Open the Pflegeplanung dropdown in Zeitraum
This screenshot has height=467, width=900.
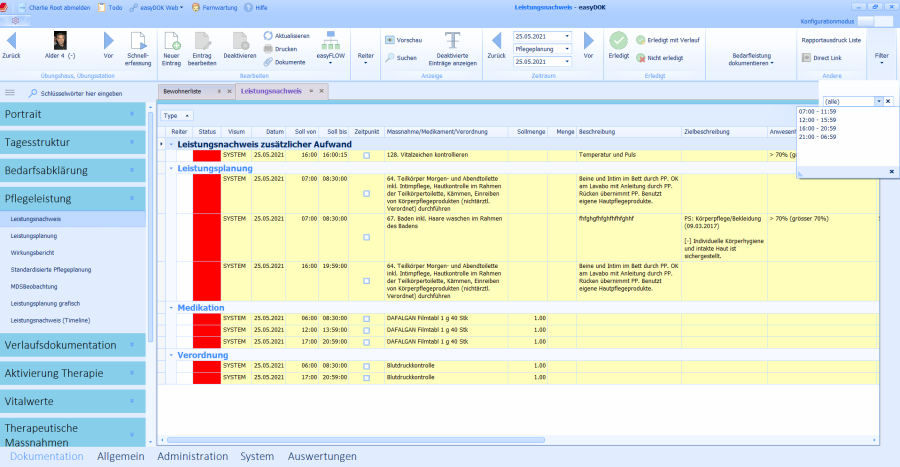point(542,48)
